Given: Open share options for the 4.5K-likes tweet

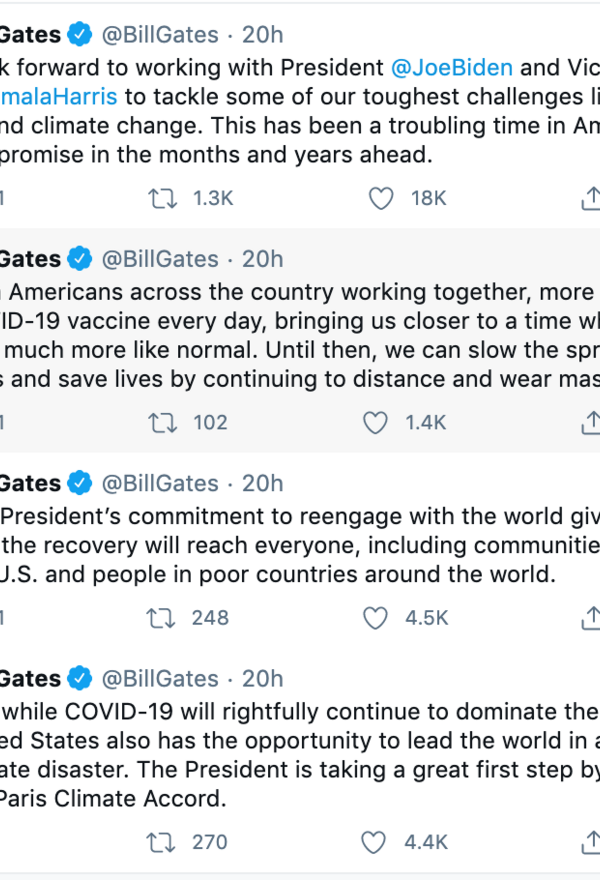Looking at the screenshot, I should (590, 618).
